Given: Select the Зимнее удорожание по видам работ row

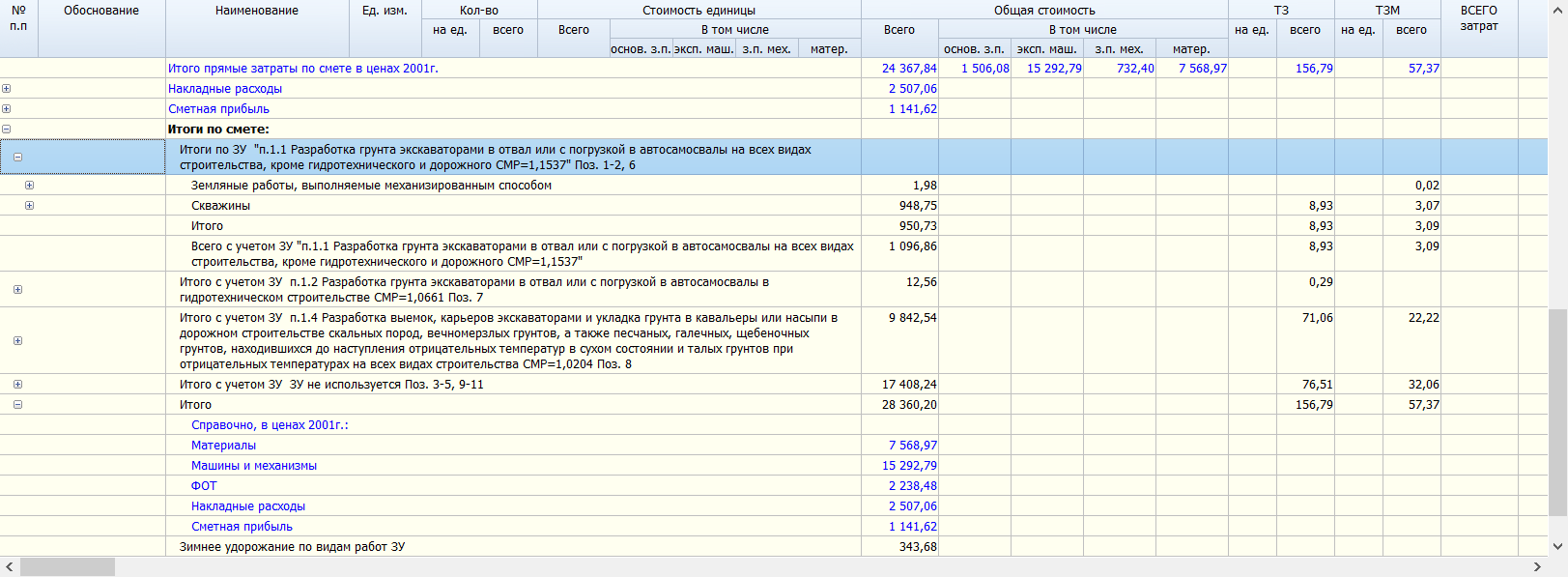Looking at the screenshot, I should coord(292,547).
